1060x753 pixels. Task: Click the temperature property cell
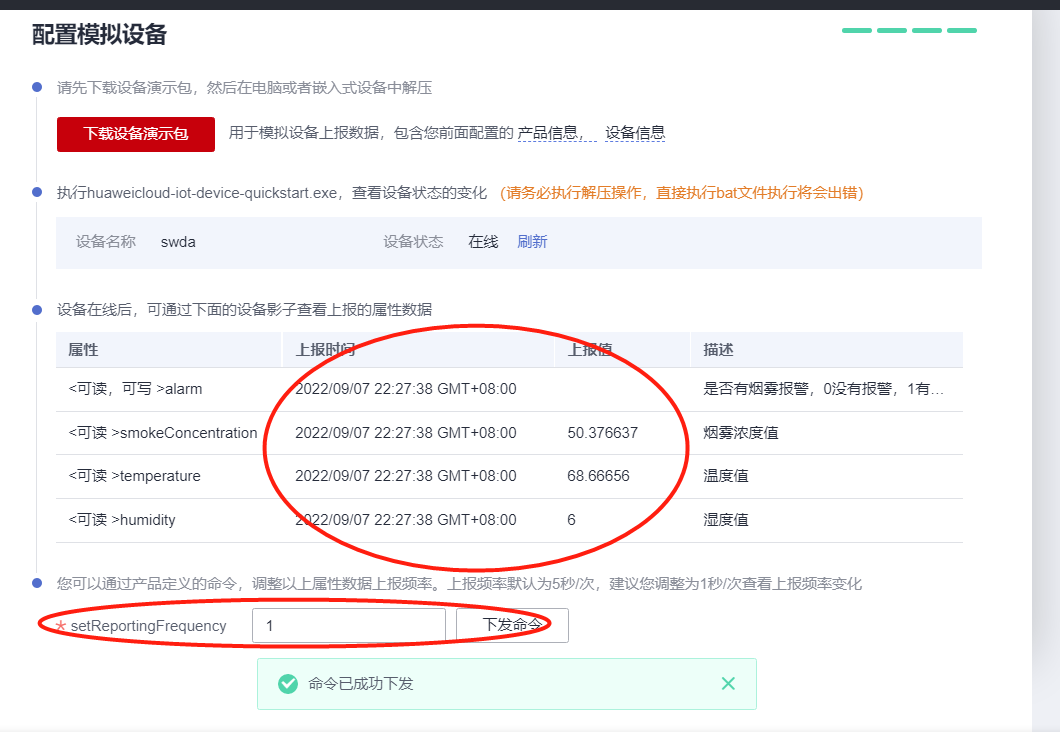click(135, 477)
